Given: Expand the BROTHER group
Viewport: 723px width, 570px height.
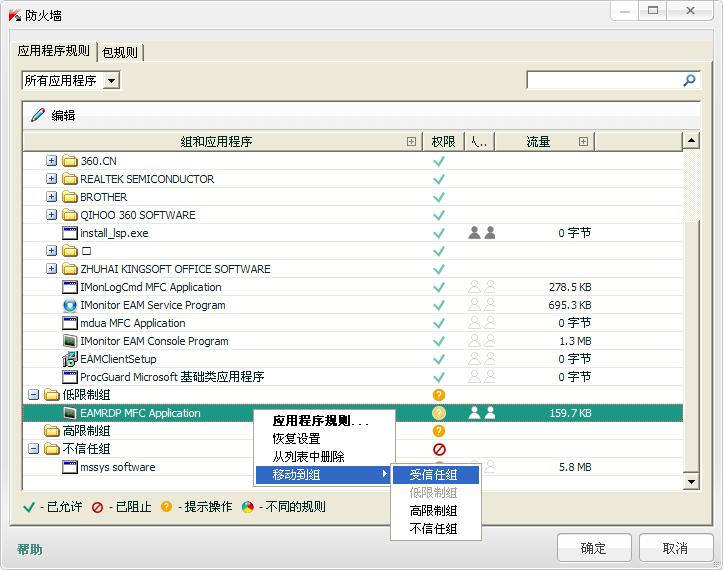Looking at the screenshot, I should 52,196.
